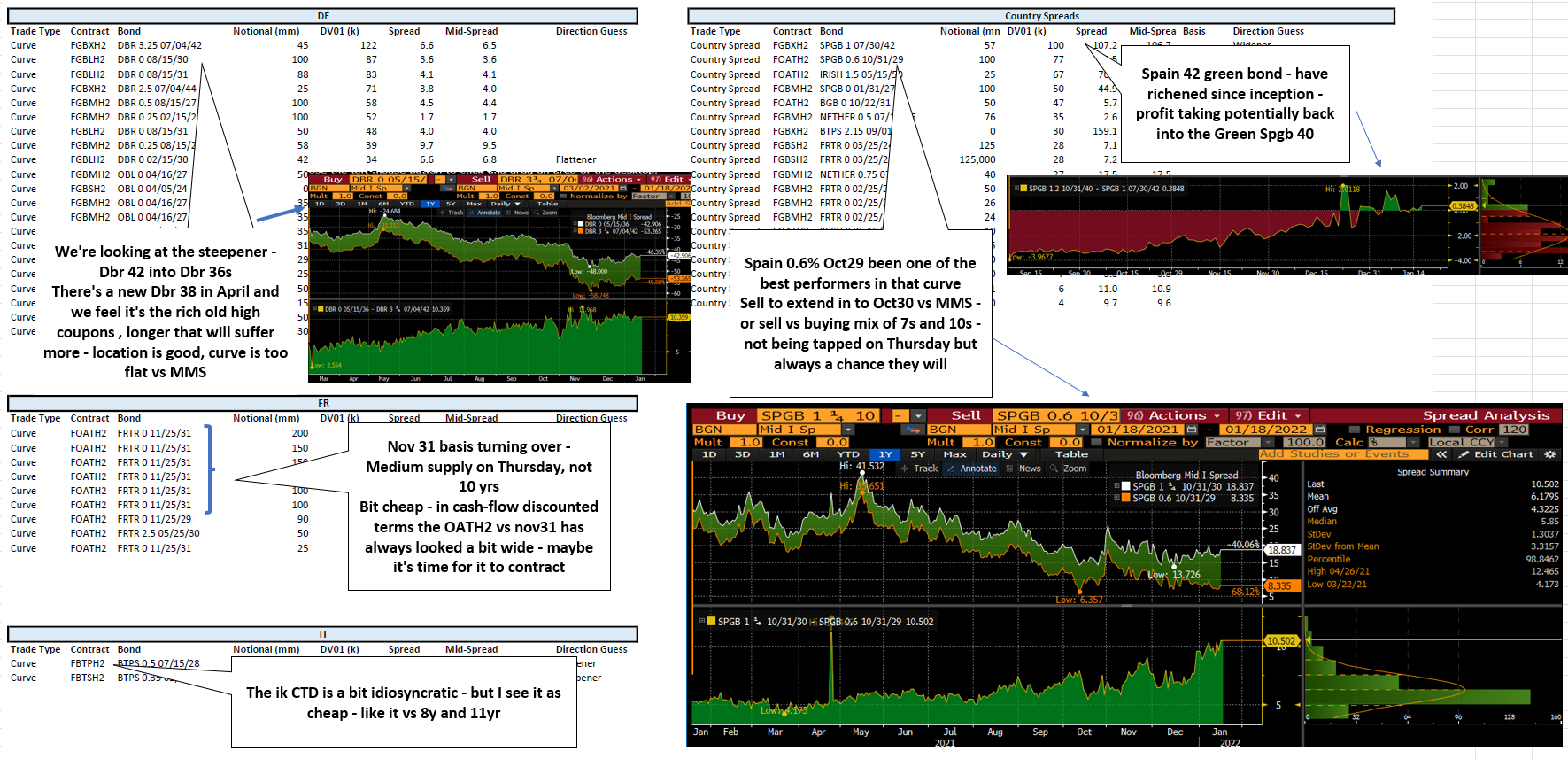Collapse side panel with double-chevron in SPGB chart
The width and height of the screenshot is (1568, 759).
tap(1441, 454)
